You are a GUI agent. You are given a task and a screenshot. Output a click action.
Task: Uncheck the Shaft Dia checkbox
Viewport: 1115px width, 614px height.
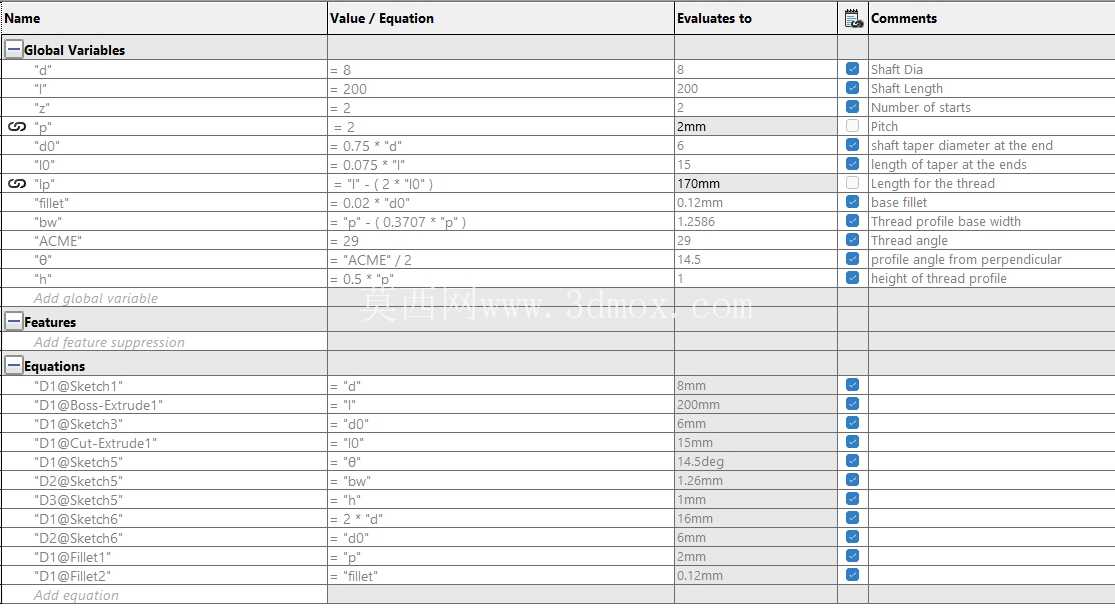tap(853, 69)
